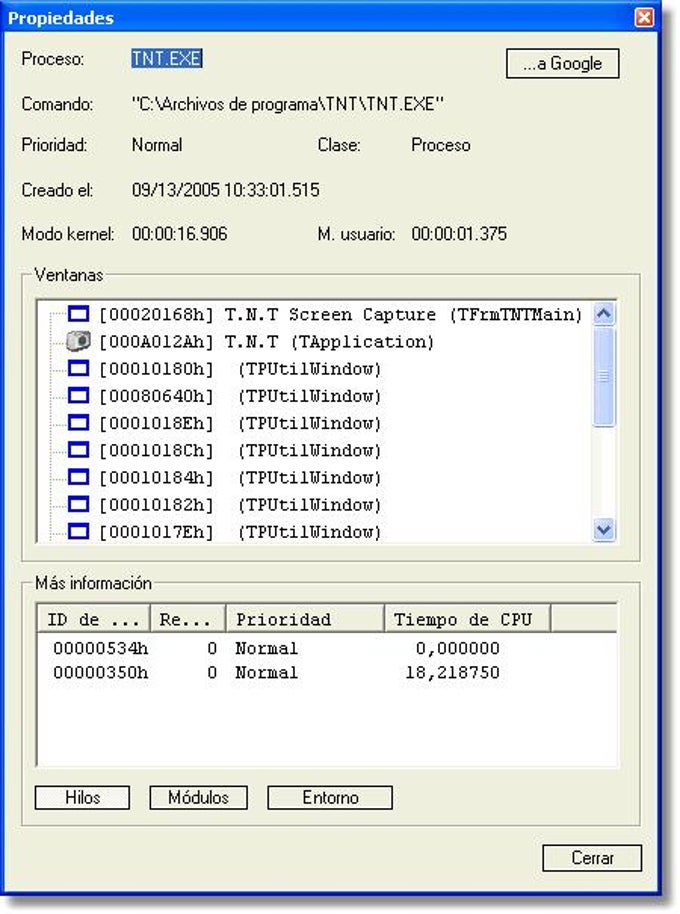The image size is (680, 914).
Task: Click the Clase value 'Proceso'
Action: 441,145
